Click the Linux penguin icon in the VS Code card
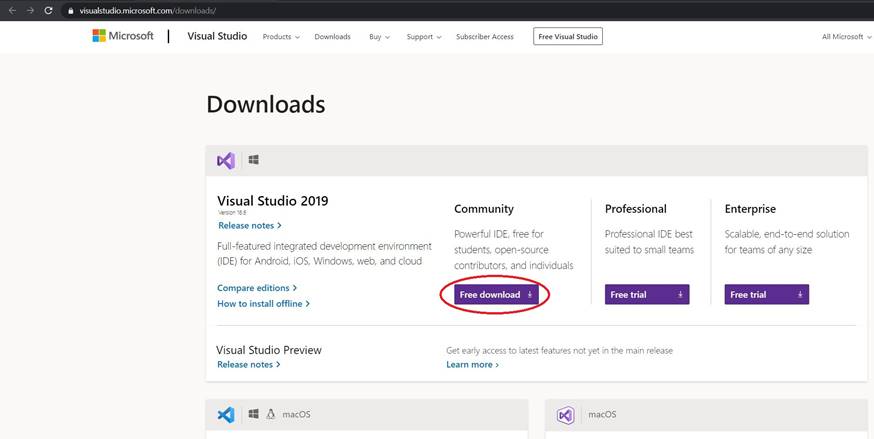 pos(270,414)
